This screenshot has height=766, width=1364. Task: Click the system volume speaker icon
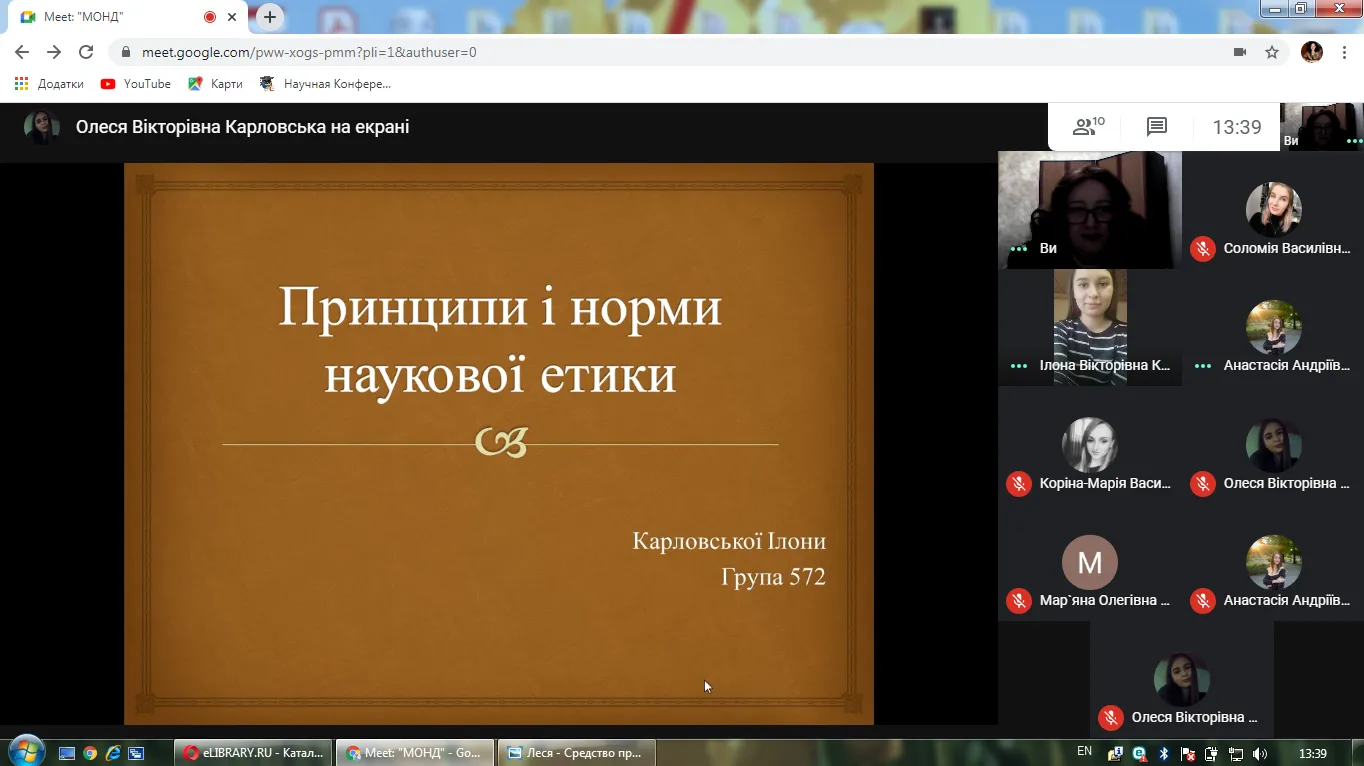[1260, 754]
